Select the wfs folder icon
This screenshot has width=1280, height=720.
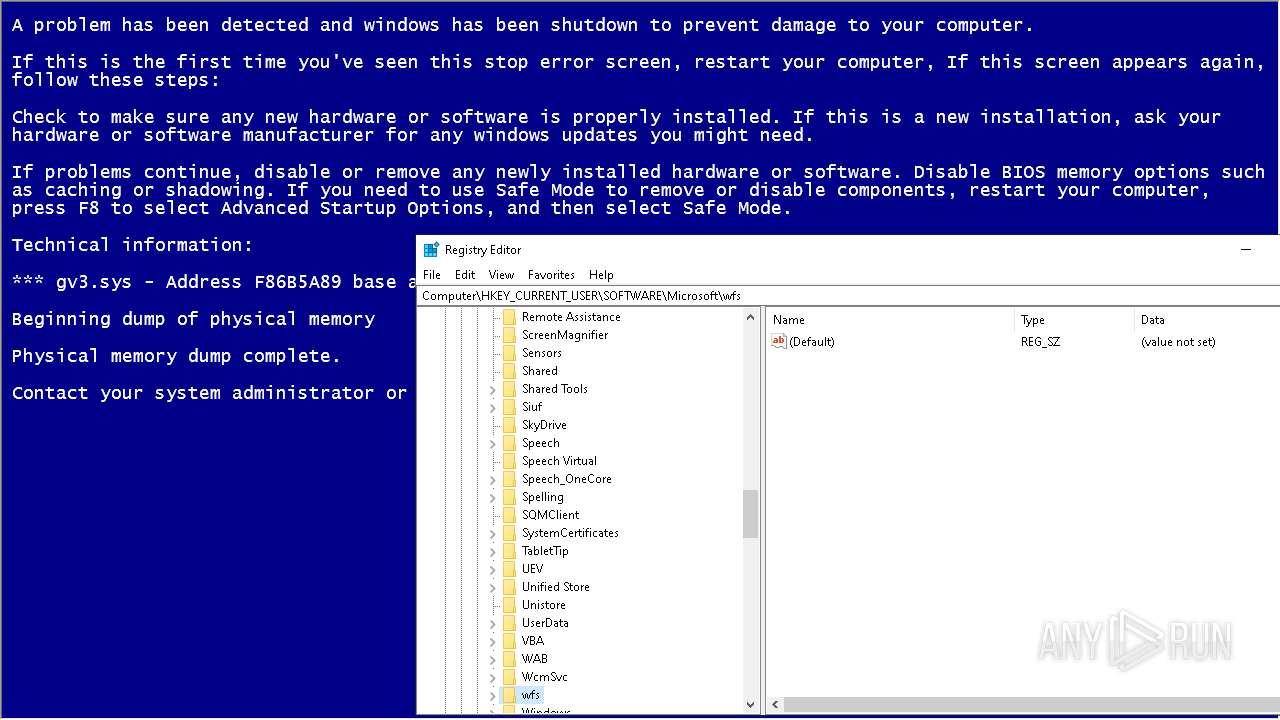[509, 695]
